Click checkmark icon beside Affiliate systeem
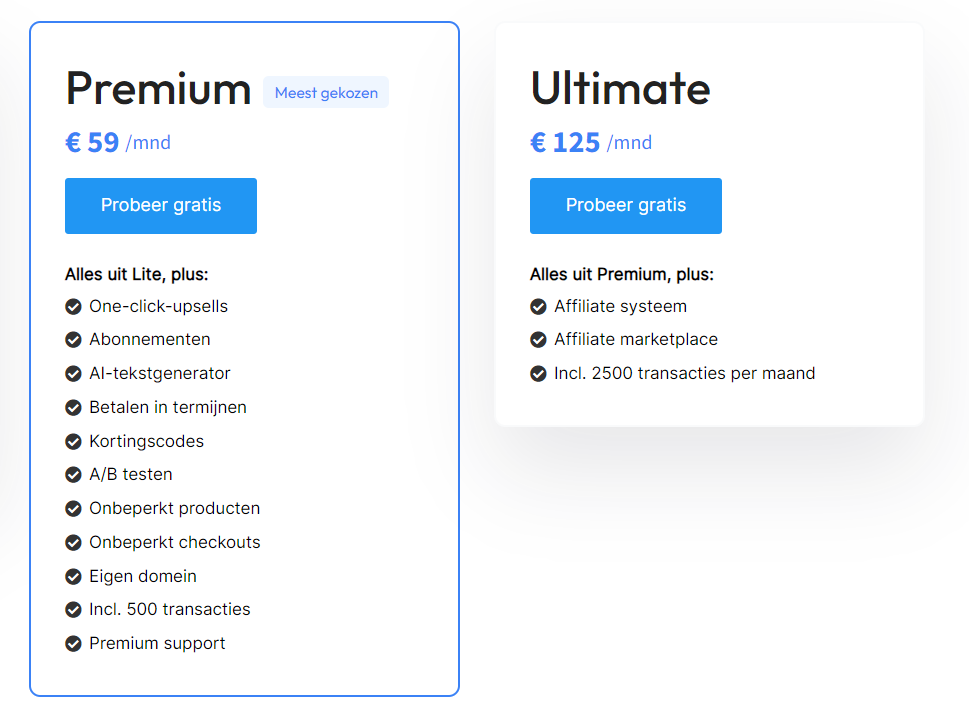This screenshot has height=728, width=969. click(538, 307)
